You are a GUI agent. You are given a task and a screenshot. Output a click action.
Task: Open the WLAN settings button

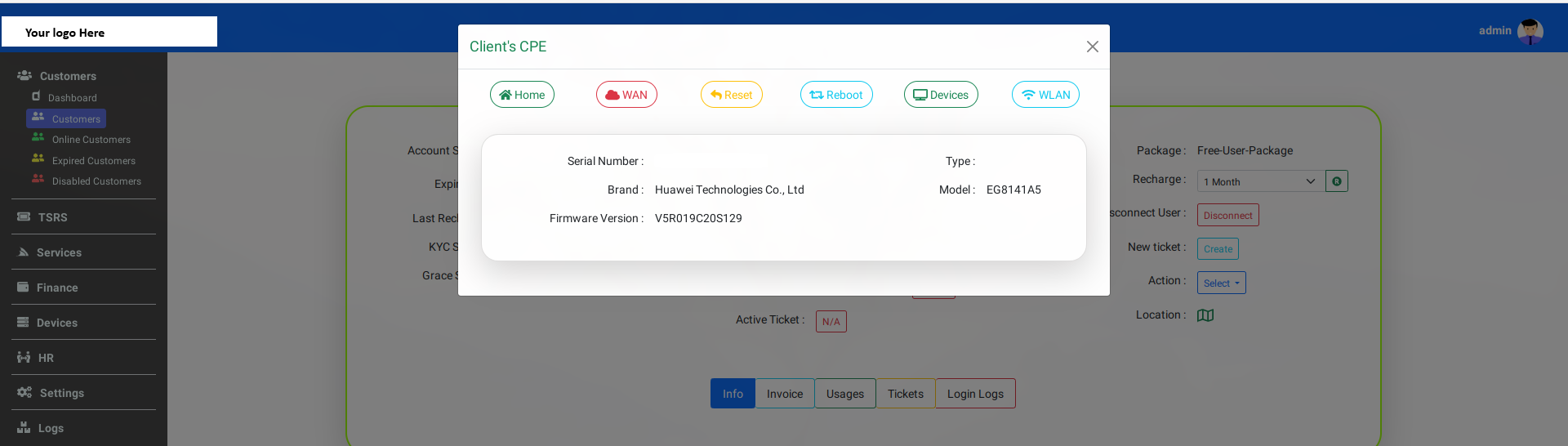(1045, 95)
